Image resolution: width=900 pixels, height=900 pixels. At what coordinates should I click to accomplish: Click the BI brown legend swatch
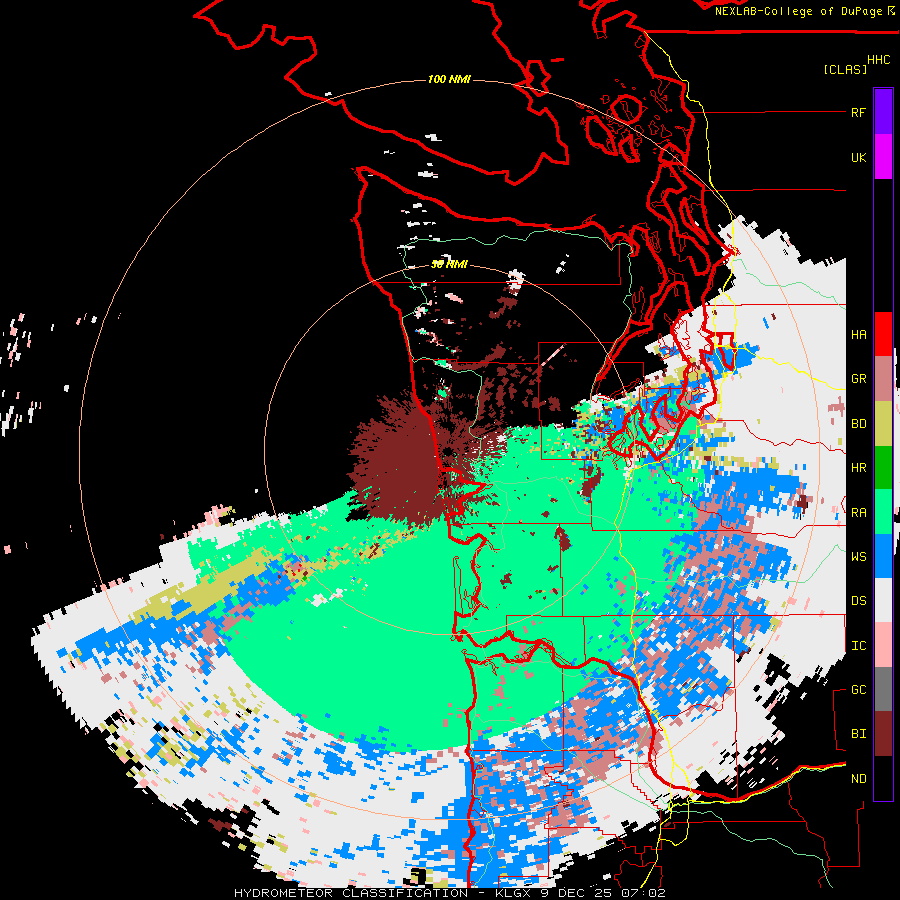point(883,734)
